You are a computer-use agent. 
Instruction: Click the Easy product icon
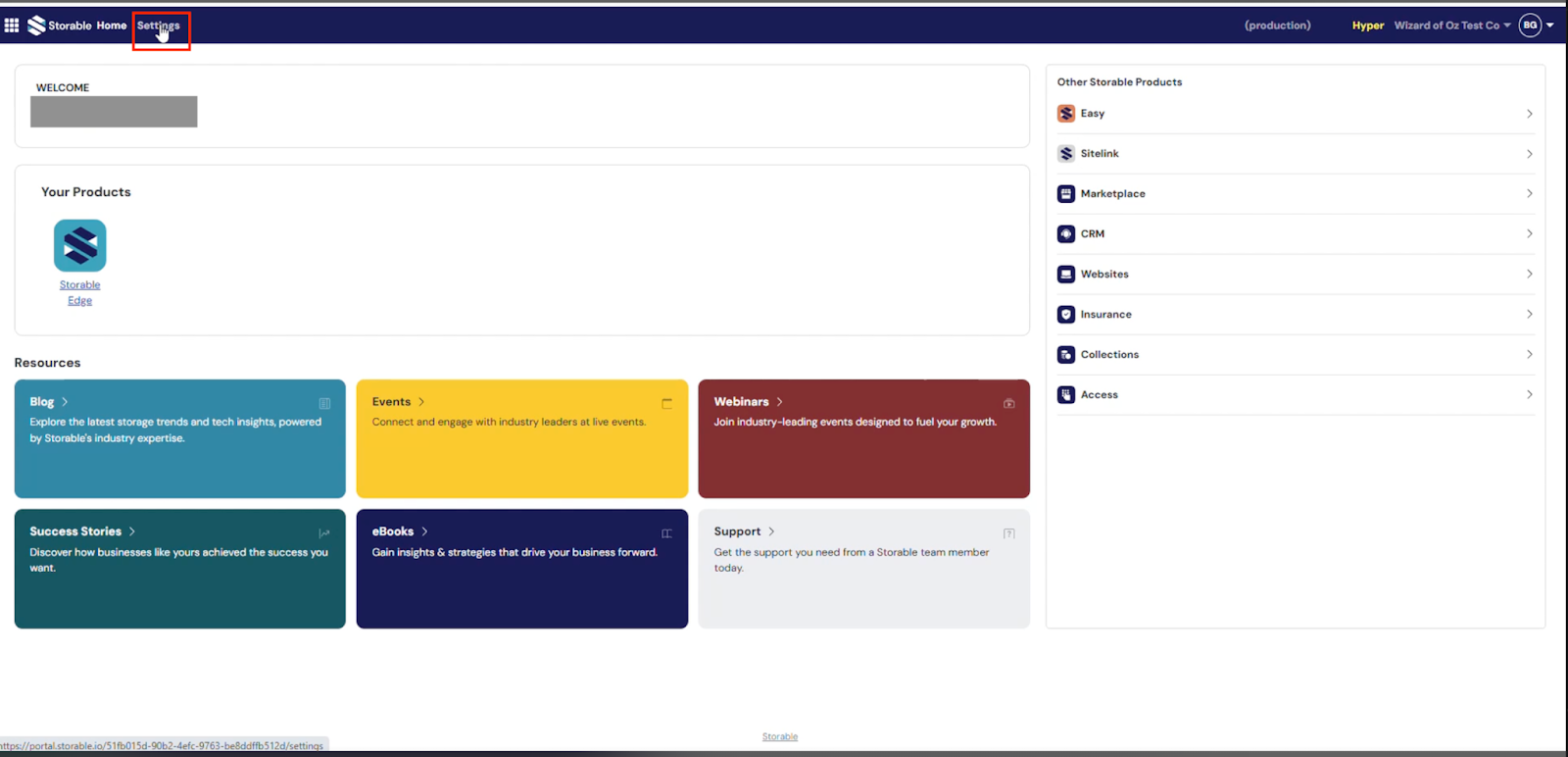coord(1066,114)
